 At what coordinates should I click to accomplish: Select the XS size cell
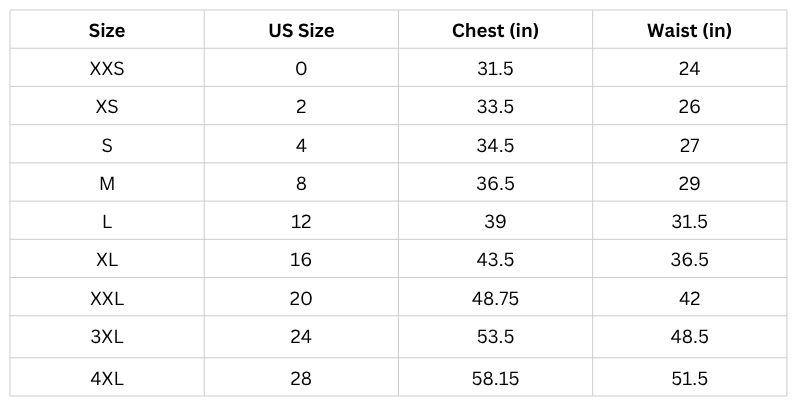pos(107,107)
